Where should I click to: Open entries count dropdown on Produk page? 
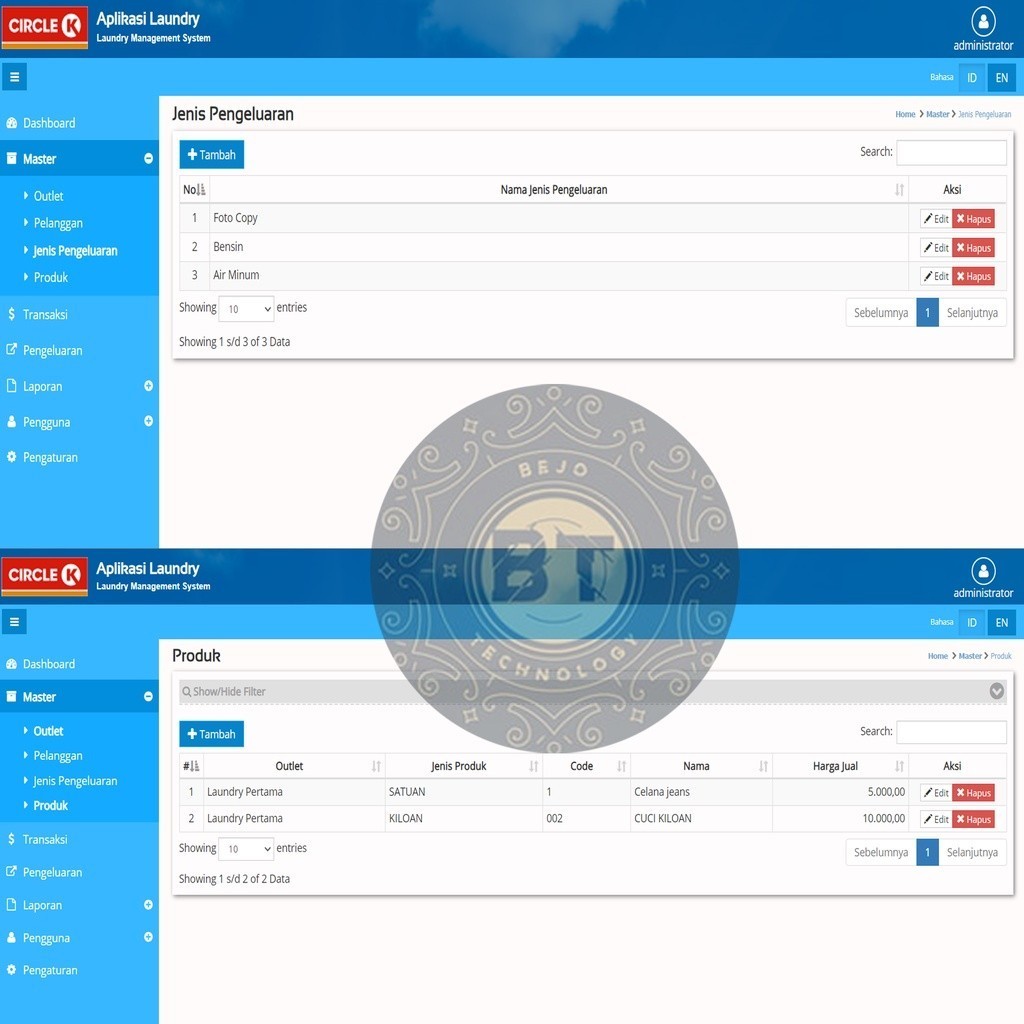[x=246, y=849]
